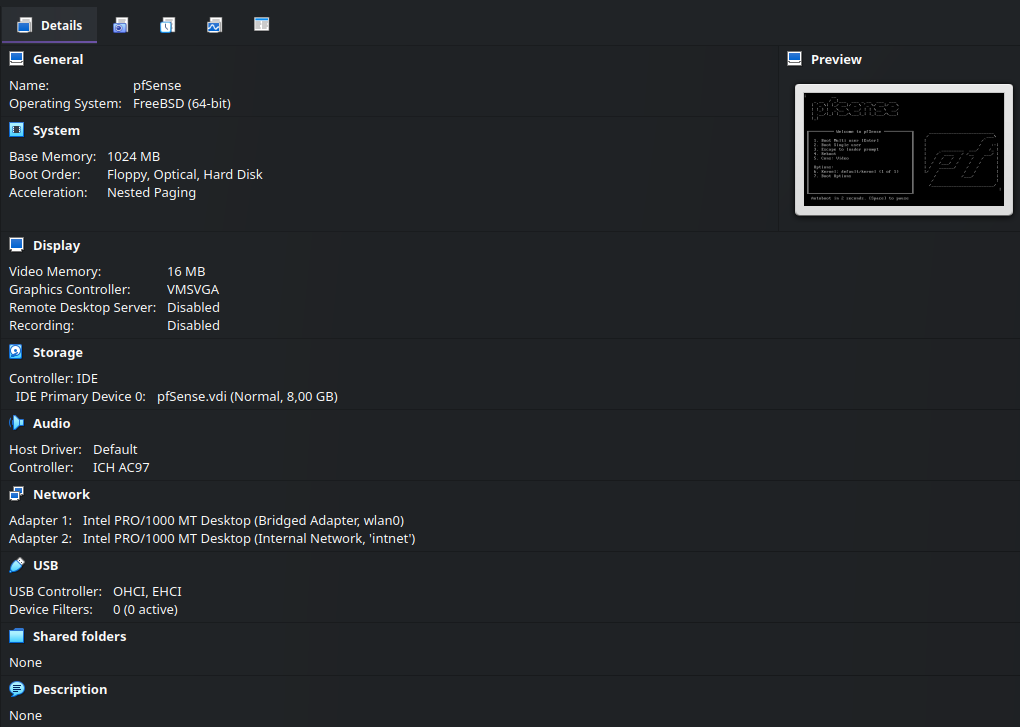The width and height of the screenshot is (1020, 727).
Task: Open the VM Activity chart icon
Action: pos(214,25)
